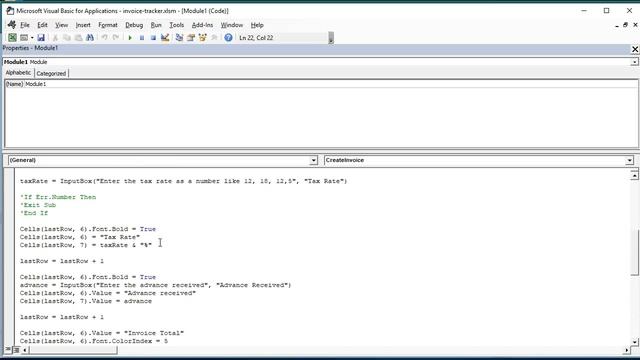Open the Edit menu
Viewport: 640px width, 360px height.
42,25
